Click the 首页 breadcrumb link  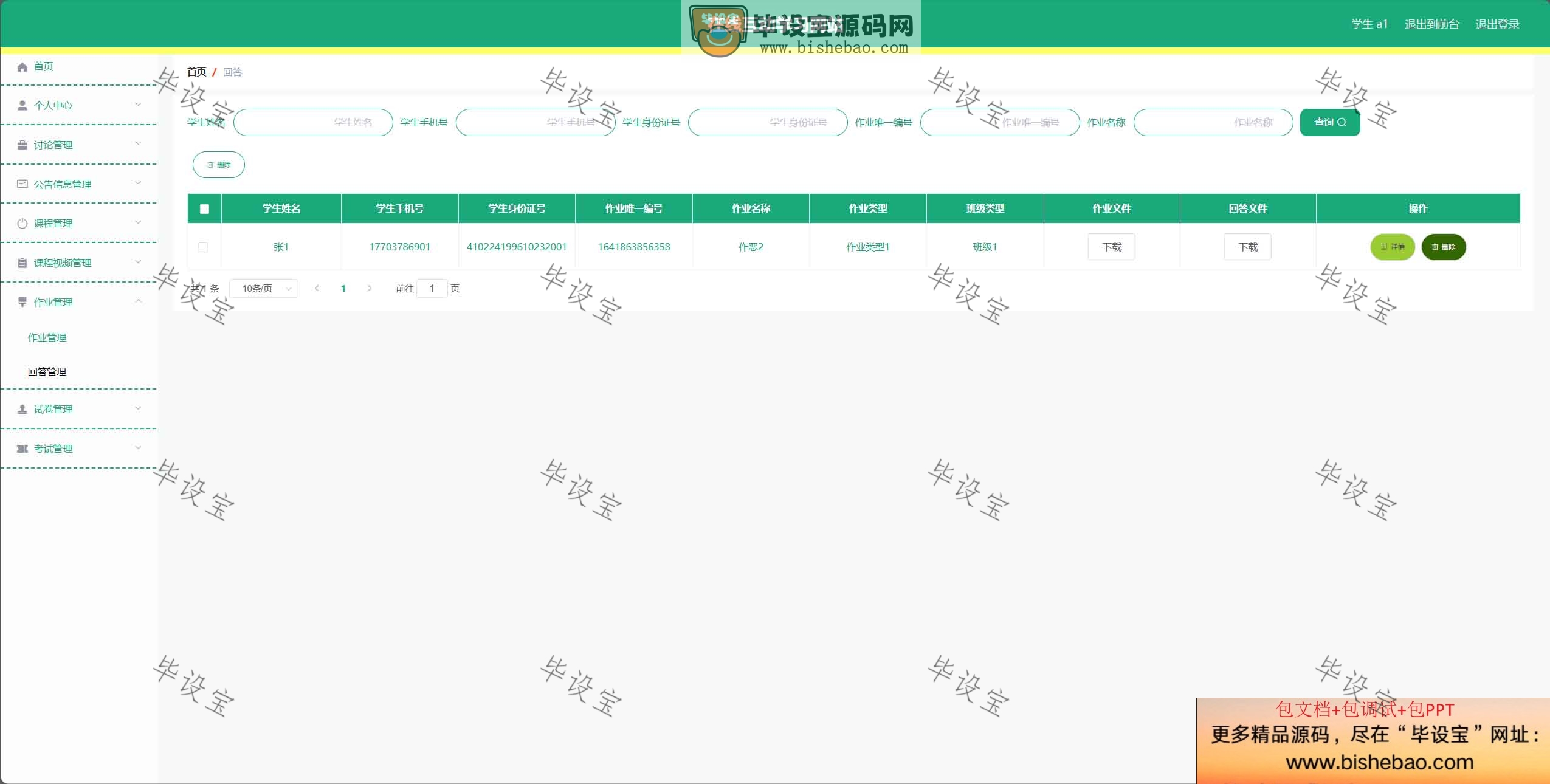(x=196, y=72)
